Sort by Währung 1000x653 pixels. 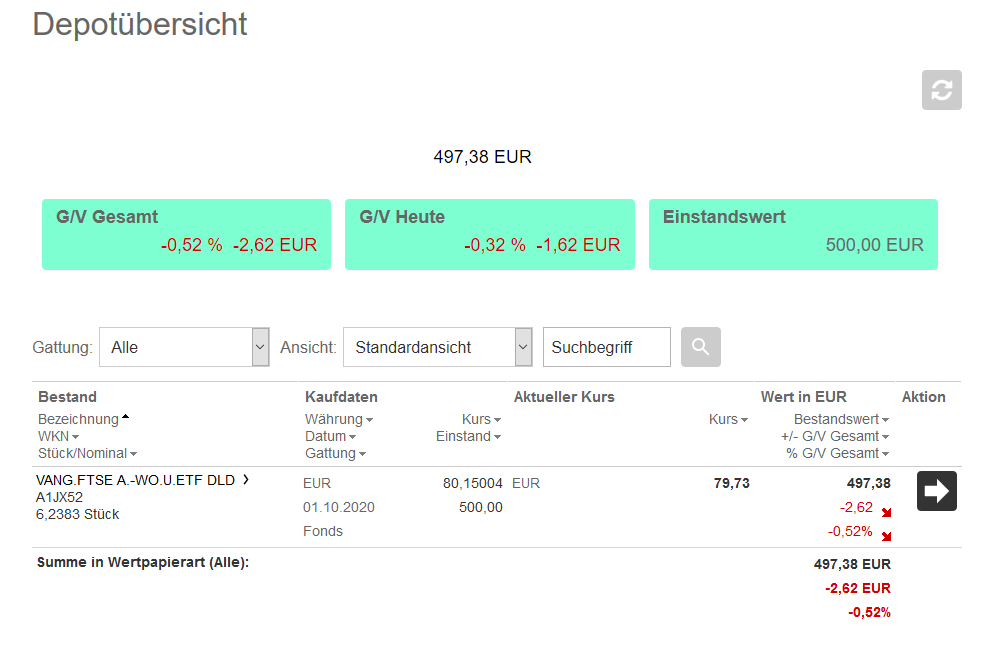(x=338, y=419)
